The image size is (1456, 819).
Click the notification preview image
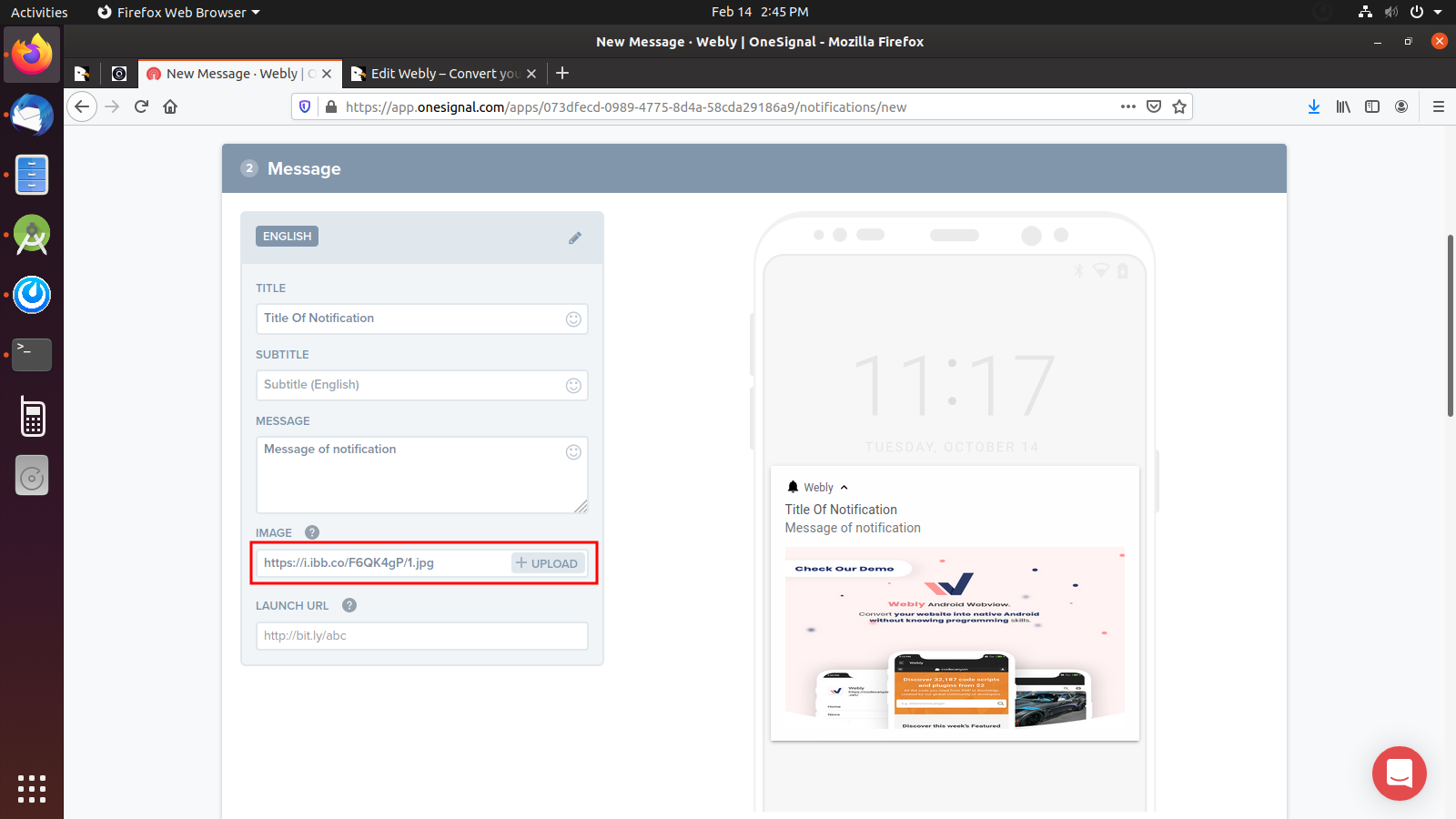coord(955,638)
